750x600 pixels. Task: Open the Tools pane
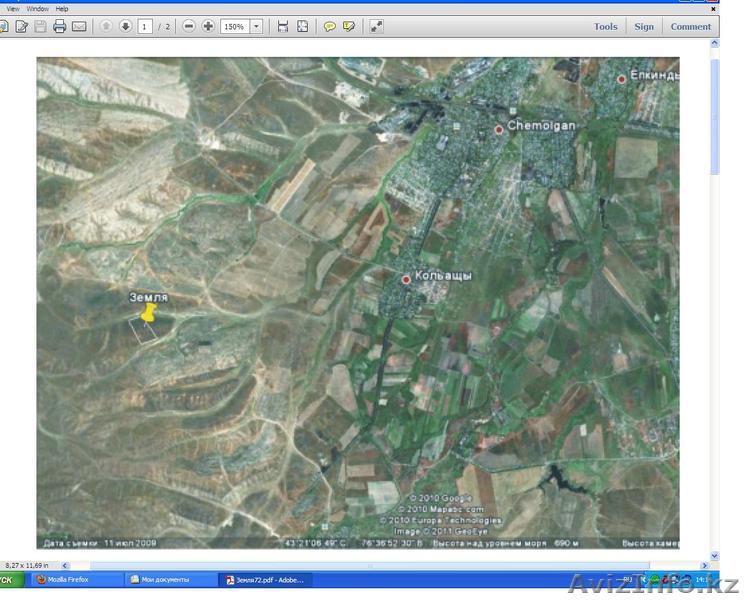tap(605, 26)
